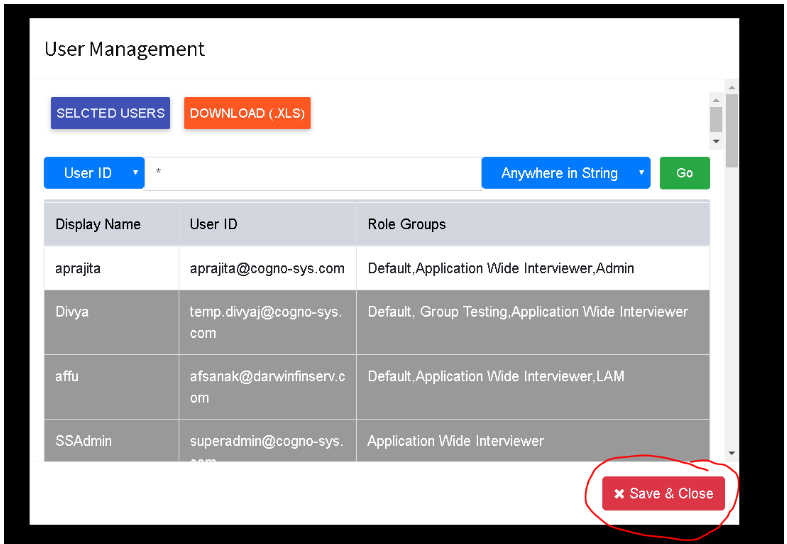The height and width of the screenshot is (544, 787).
Task: Click the Default, Group Testing role groups cell
Action: click(533, 322)
